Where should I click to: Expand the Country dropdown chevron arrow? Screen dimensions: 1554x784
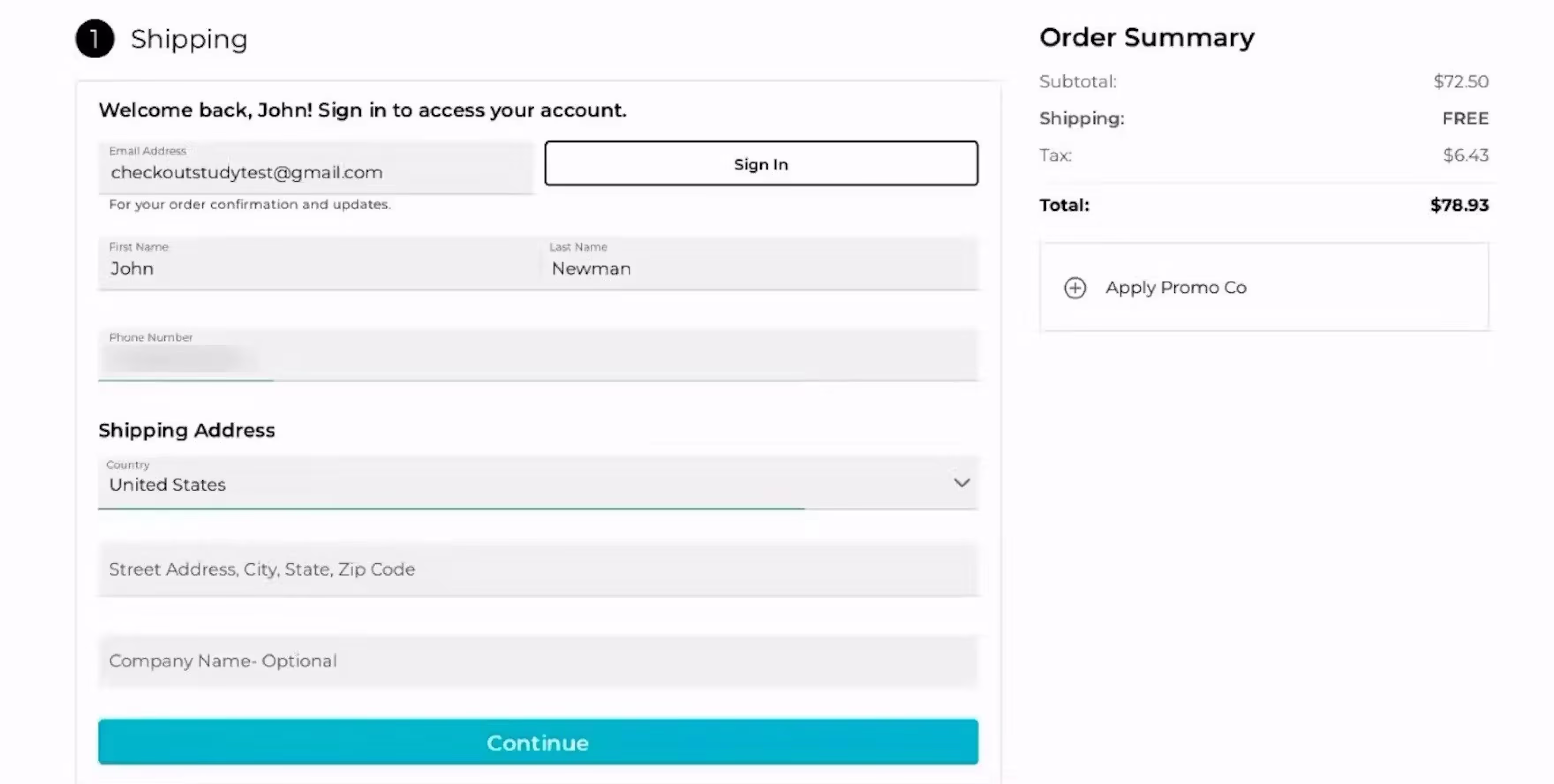pos(962,483)
